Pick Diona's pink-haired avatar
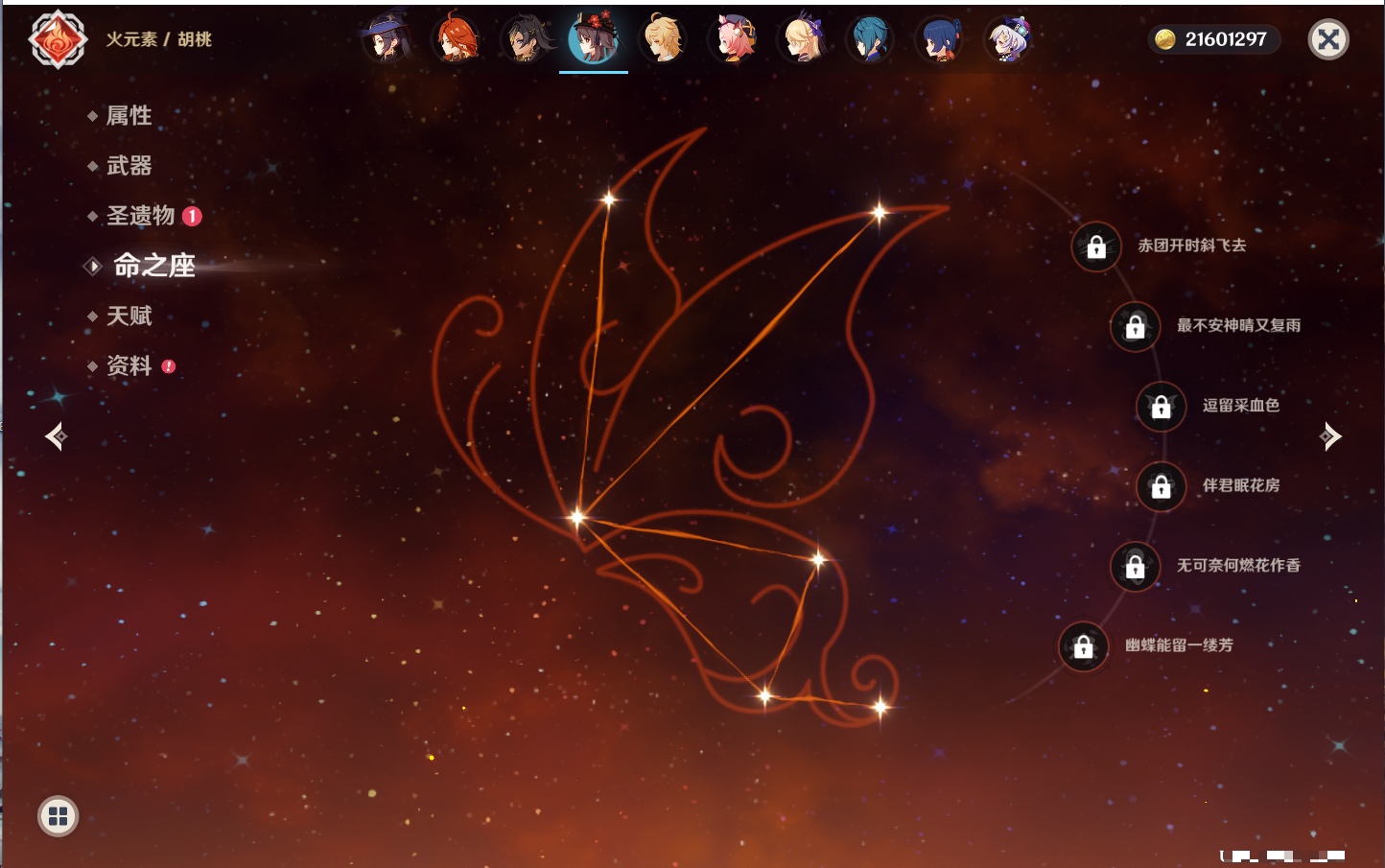 pyautogui.click(x=733, y=39)
